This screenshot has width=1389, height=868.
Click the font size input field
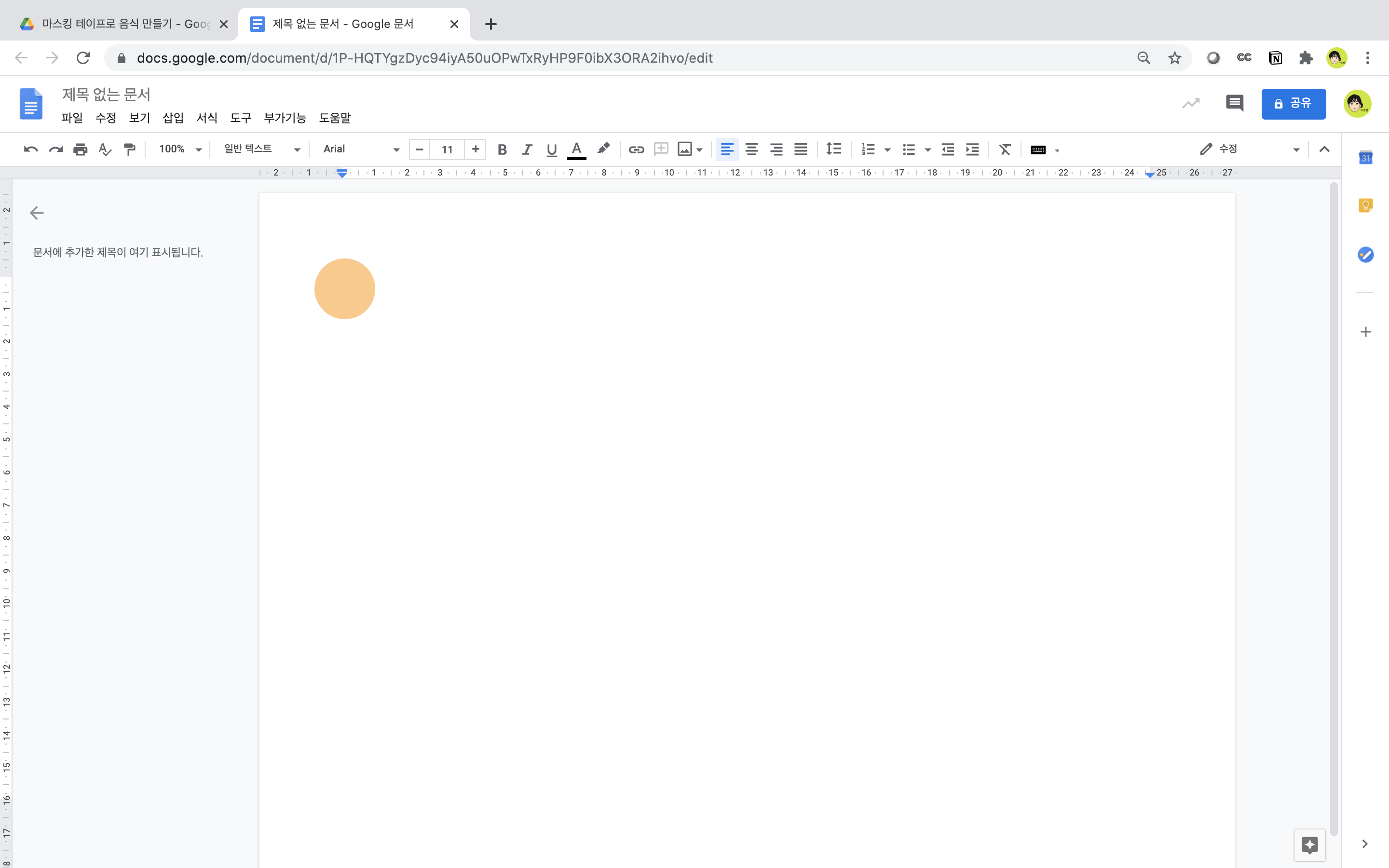pyautogui.click(x=447, y=149)
